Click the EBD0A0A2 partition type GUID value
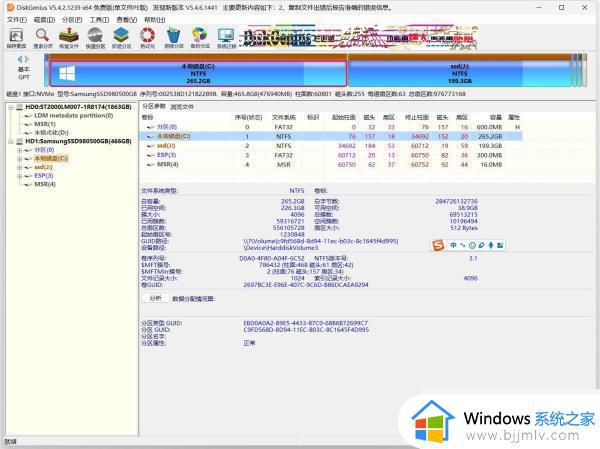The image size is (600, 449). (x=305, y=323)
